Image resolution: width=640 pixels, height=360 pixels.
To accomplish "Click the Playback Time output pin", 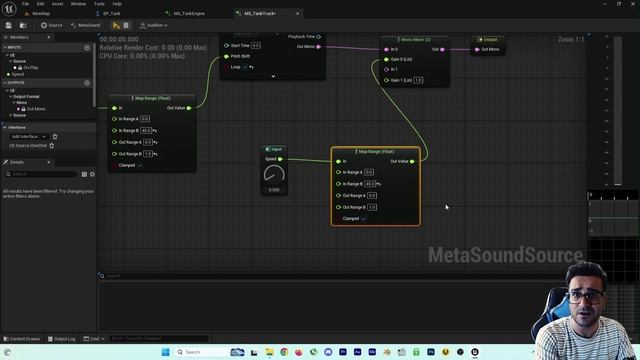I will 318,37.
